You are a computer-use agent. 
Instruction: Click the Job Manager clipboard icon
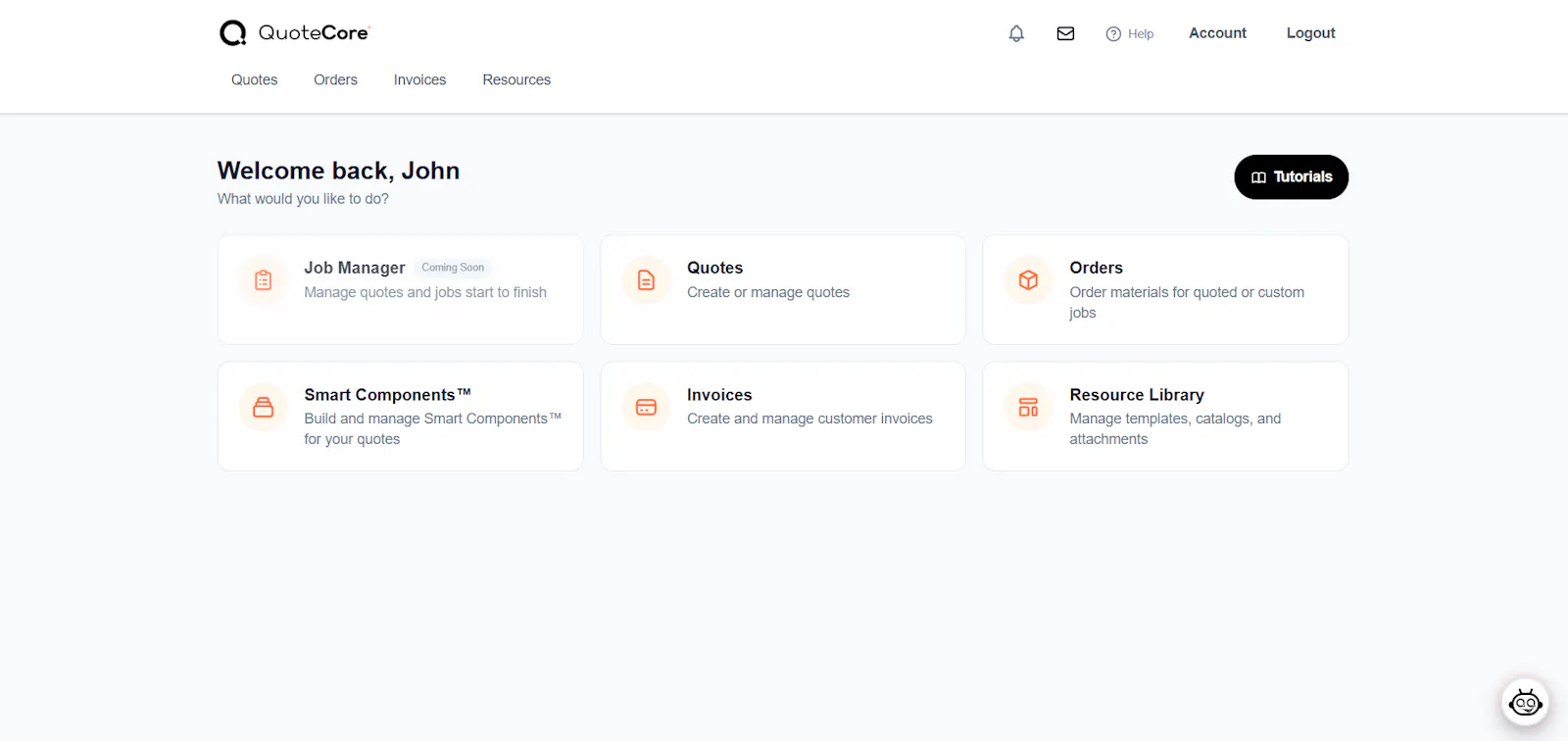point(264,280)
